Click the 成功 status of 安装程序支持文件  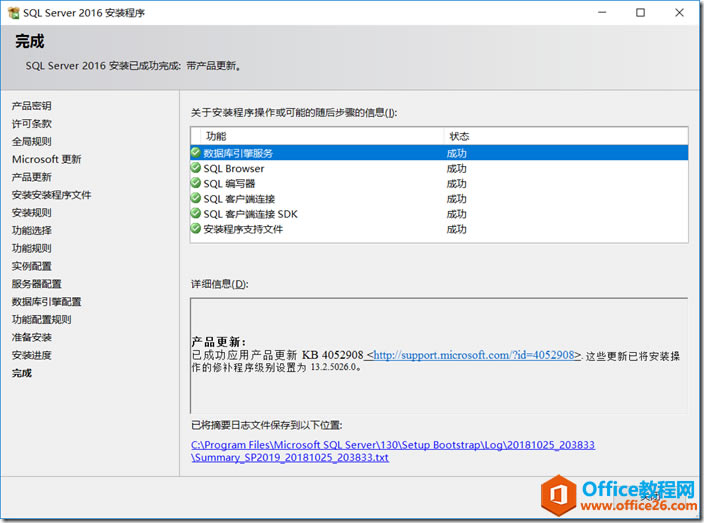point(456,229)
